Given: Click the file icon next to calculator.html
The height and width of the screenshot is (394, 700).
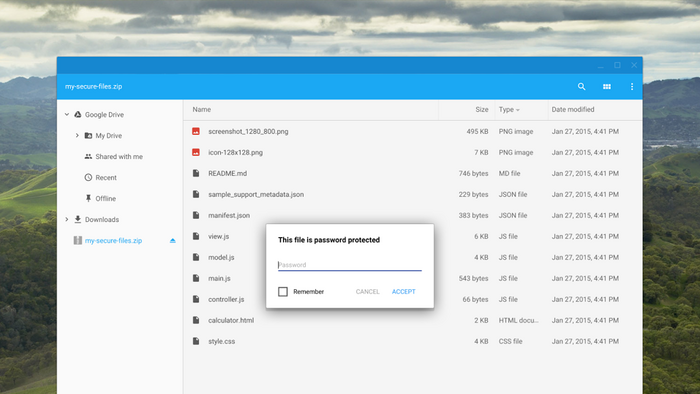Looking at the screenshot, I should pos(196,320).
